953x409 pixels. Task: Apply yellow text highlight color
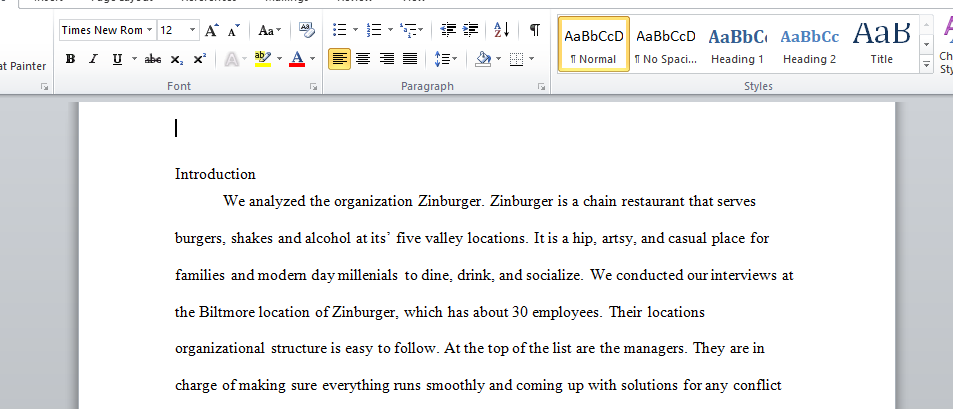263,59
